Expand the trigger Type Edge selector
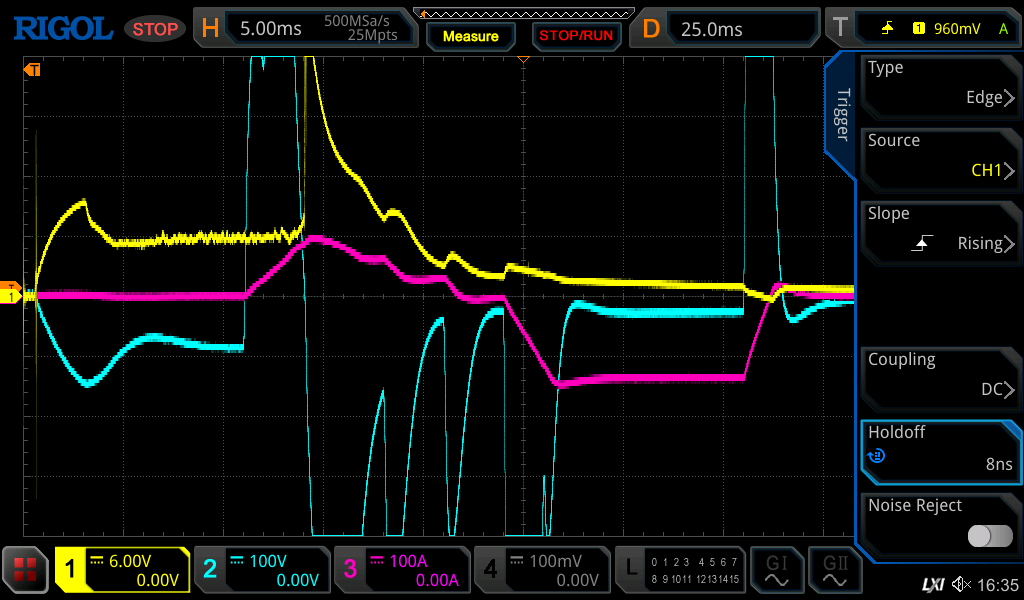 [x=938, y=83]
